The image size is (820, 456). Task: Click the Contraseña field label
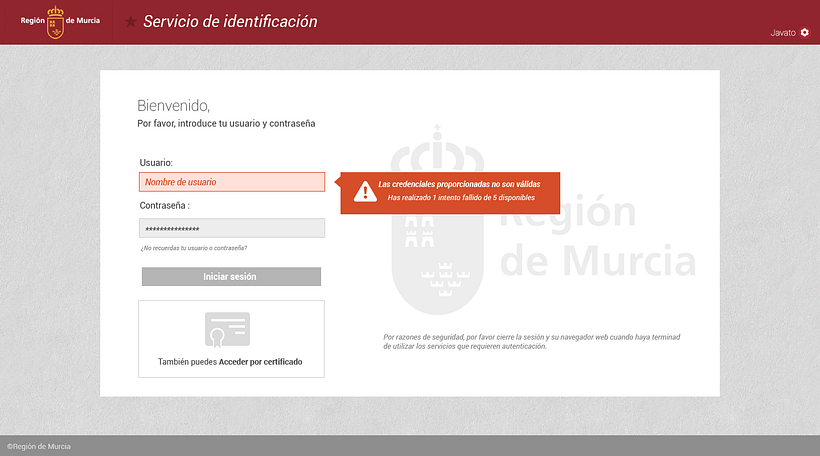point(165,206)
